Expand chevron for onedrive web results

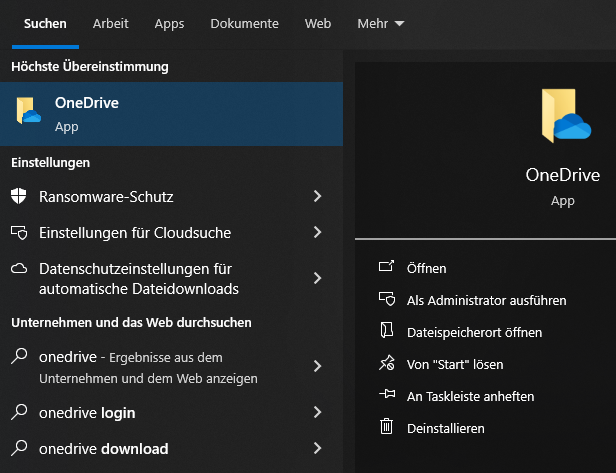[317, 366]
